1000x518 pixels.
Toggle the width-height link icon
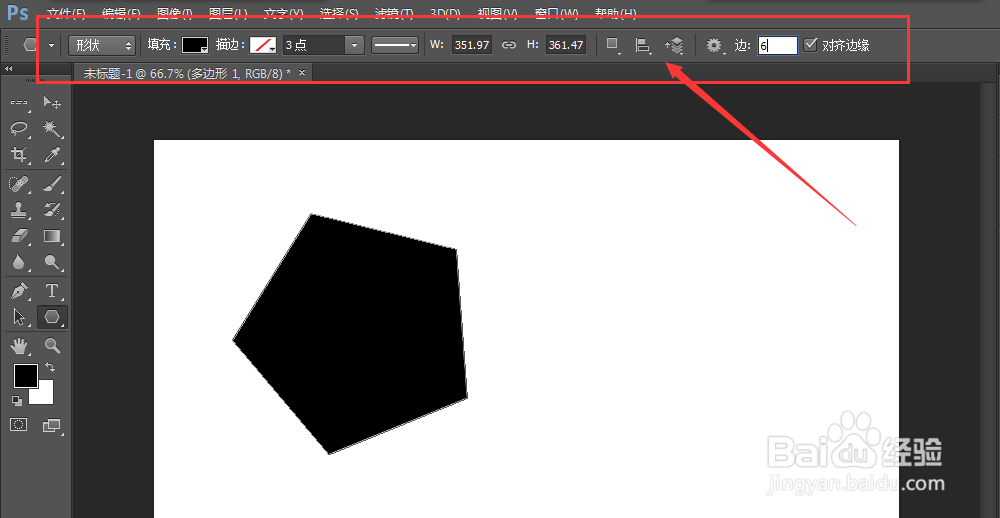508,45
